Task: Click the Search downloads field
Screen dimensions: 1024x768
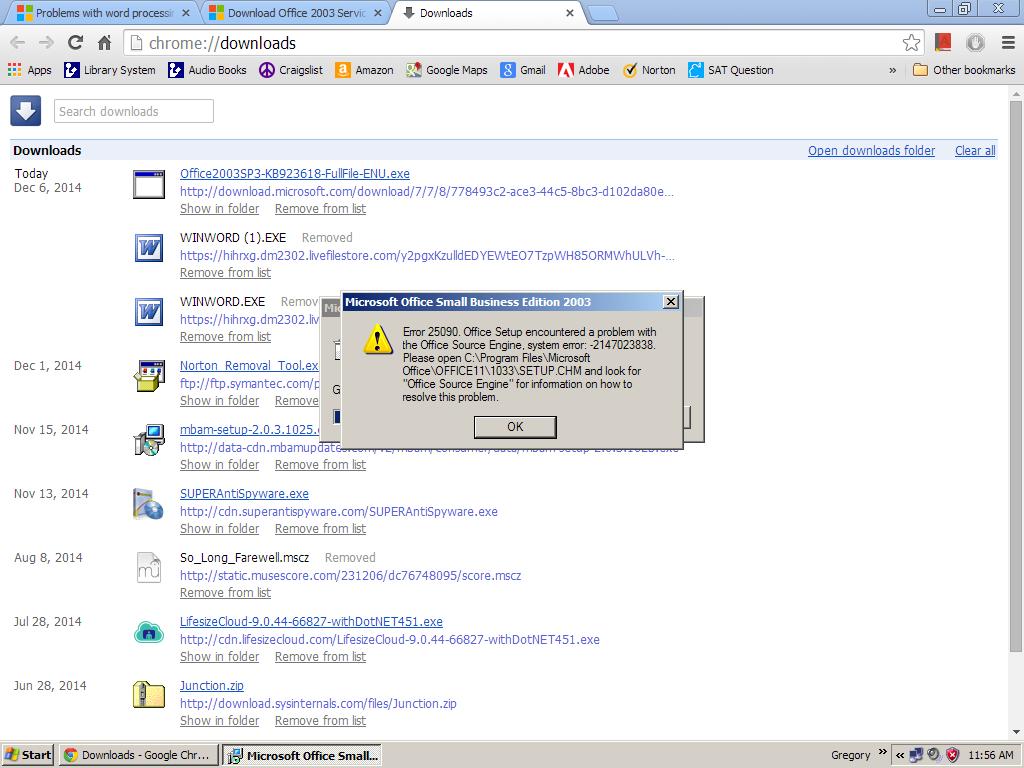Action: click(134, 111)
